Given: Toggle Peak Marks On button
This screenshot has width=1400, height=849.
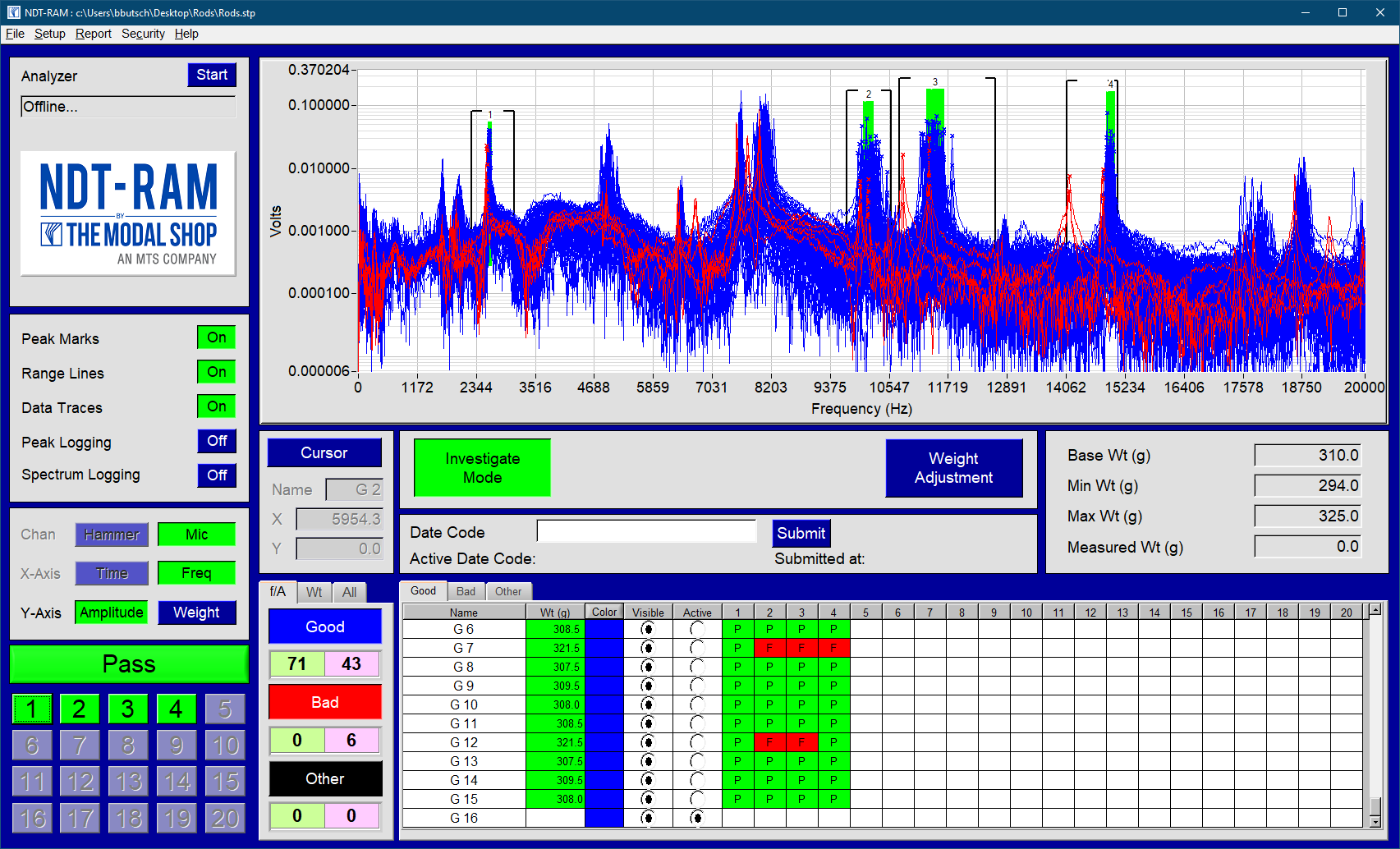Looking at the screenshot, I should pyautogui.click(x=216, y=337).
